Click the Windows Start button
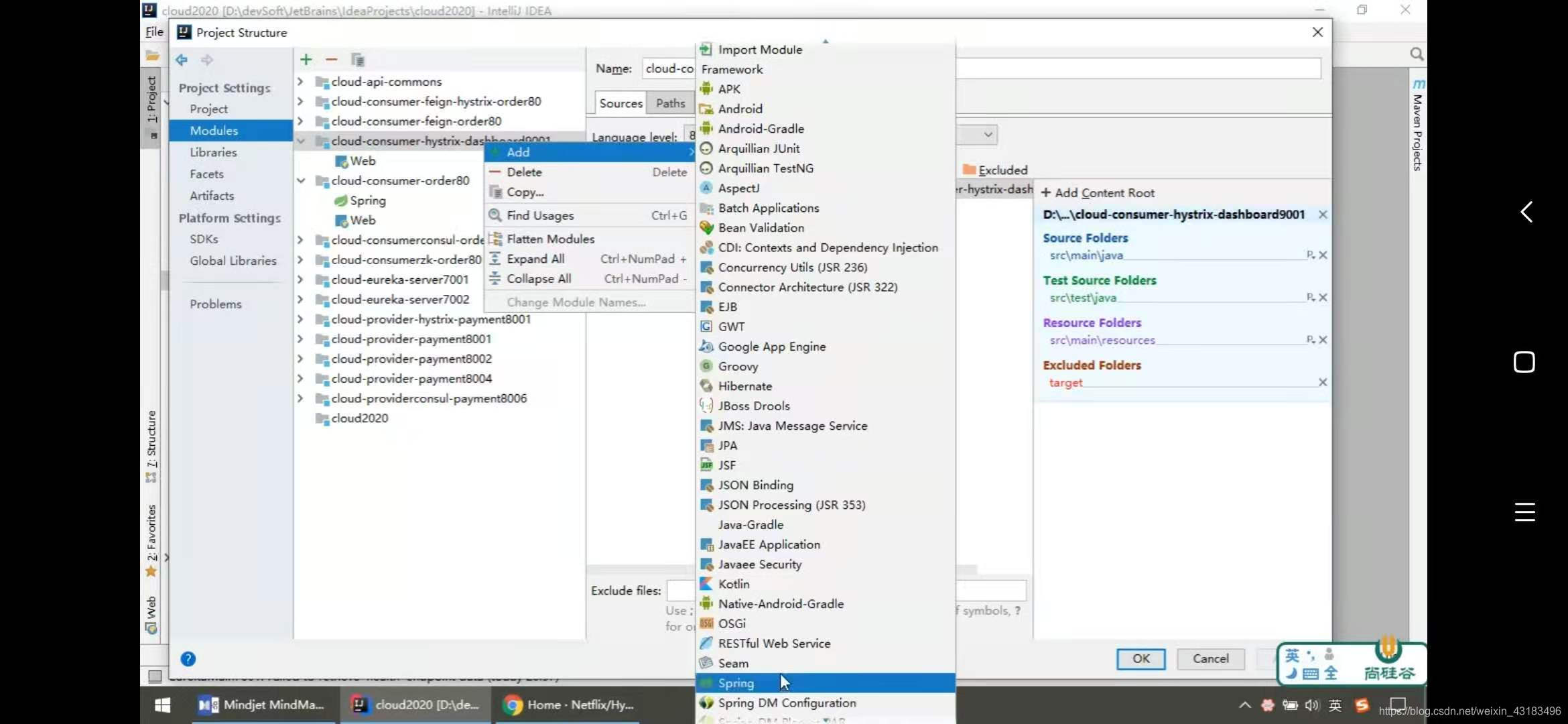 [163, 705]
